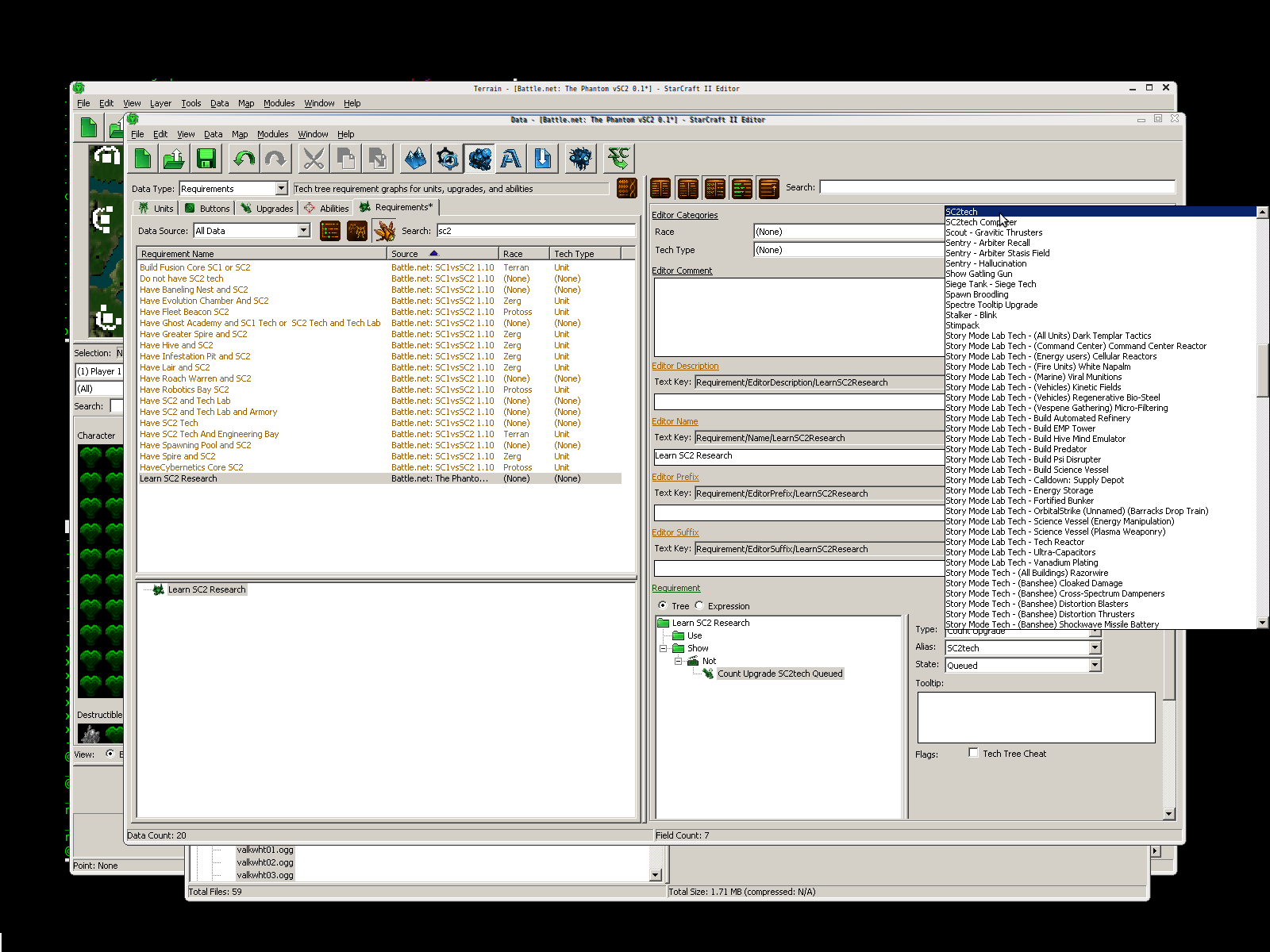Select the Tree radio button
Screen dimensions: 1270x952
[663, 606]
